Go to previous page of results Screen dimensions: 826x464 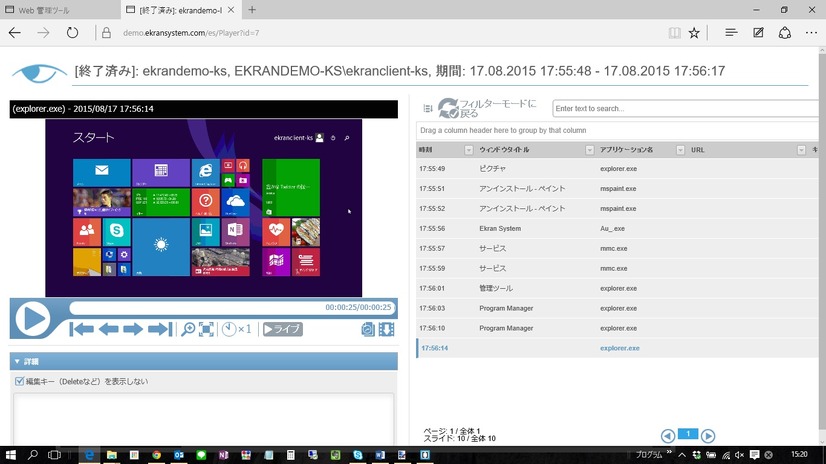[668, 436]
